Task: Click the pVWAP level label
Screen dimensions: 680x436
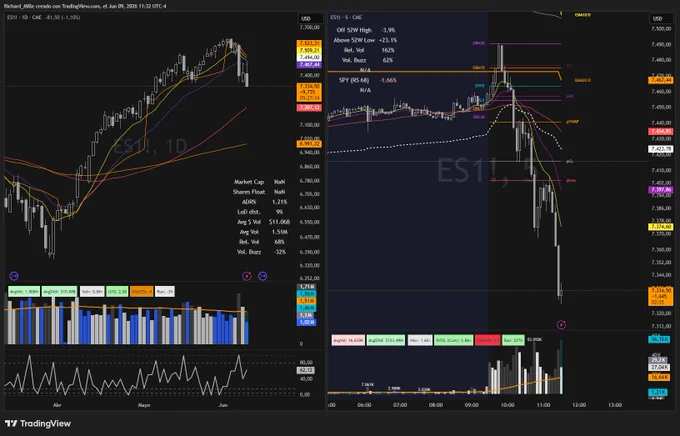Action: pos(572,122)
